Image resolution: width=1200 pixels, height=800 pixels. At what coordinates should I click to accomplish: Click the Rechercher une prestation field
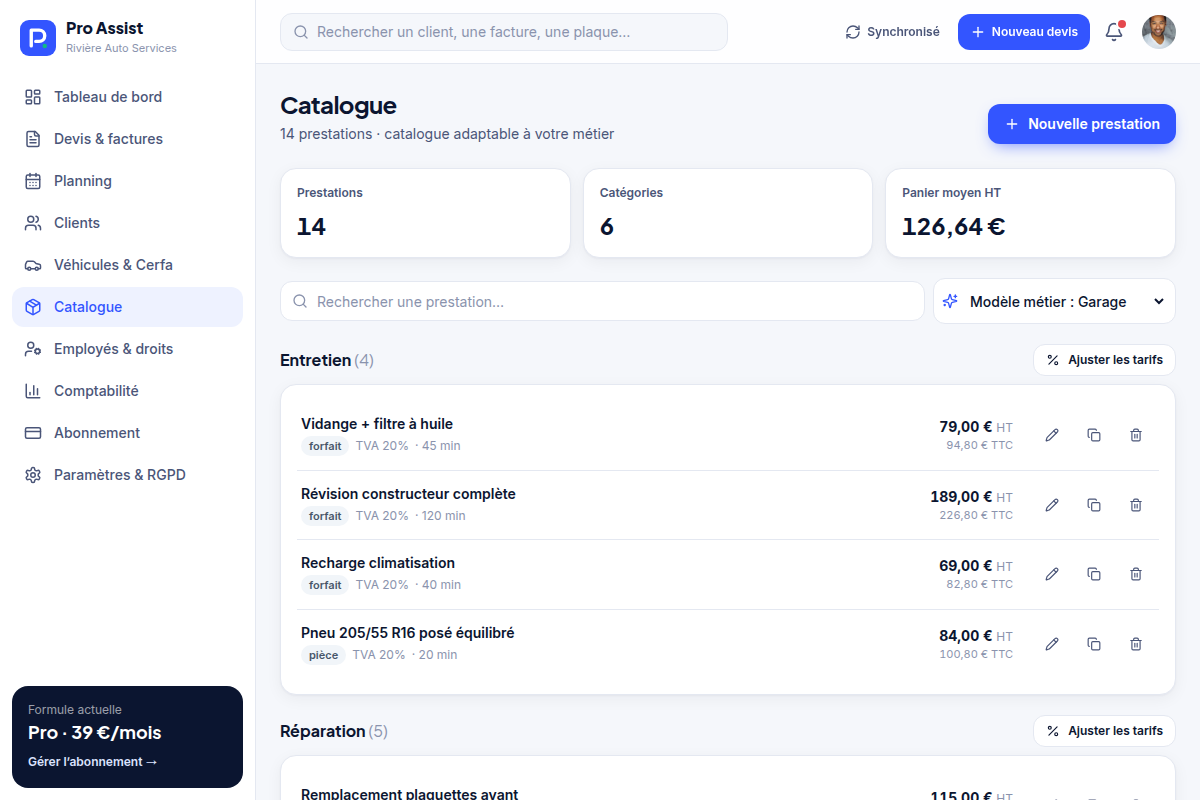coord(602,301)
